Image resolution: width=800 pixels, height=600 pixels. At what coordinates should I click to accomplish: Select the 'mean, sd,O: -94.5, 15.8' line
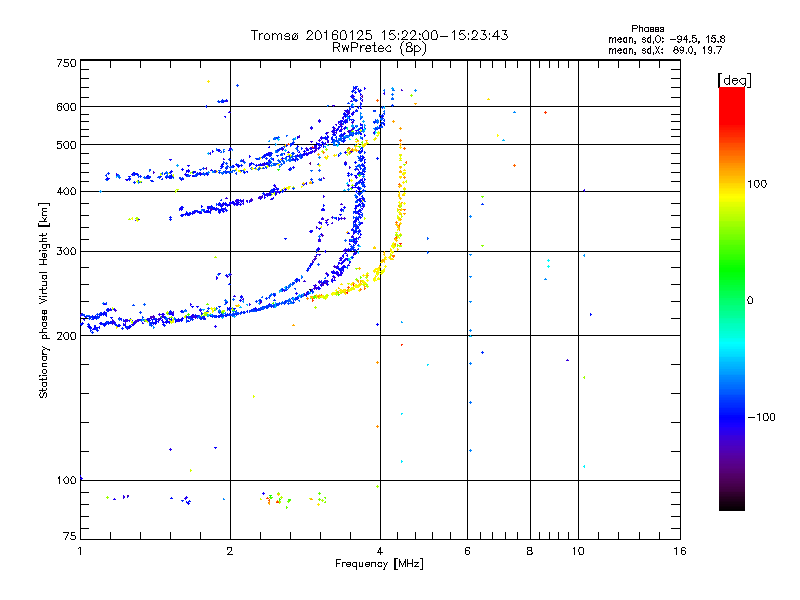click(x=666, y=39)
